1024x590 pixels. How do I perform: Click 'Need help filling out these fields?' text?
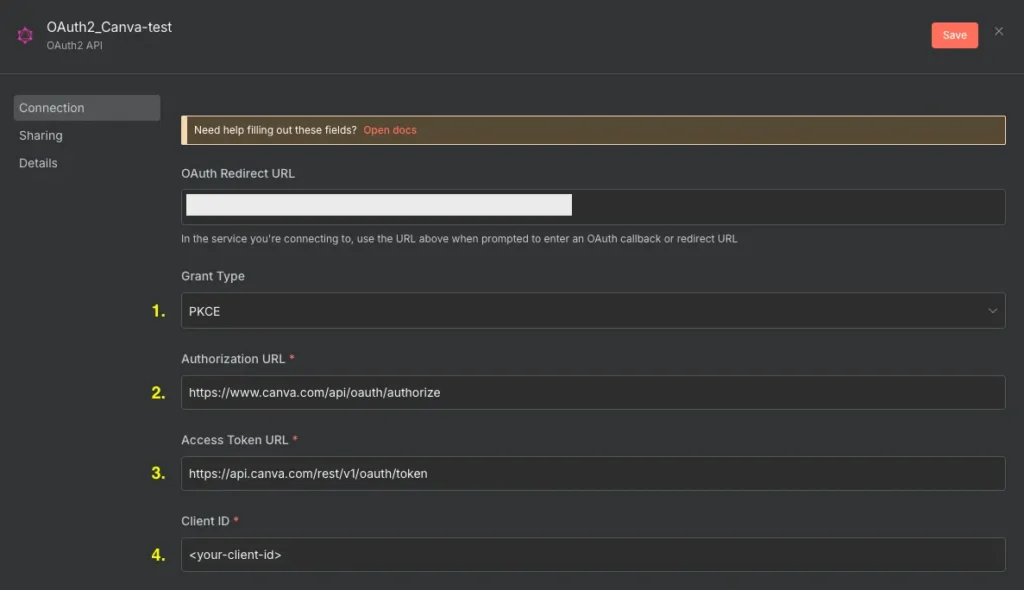(275, 130)
